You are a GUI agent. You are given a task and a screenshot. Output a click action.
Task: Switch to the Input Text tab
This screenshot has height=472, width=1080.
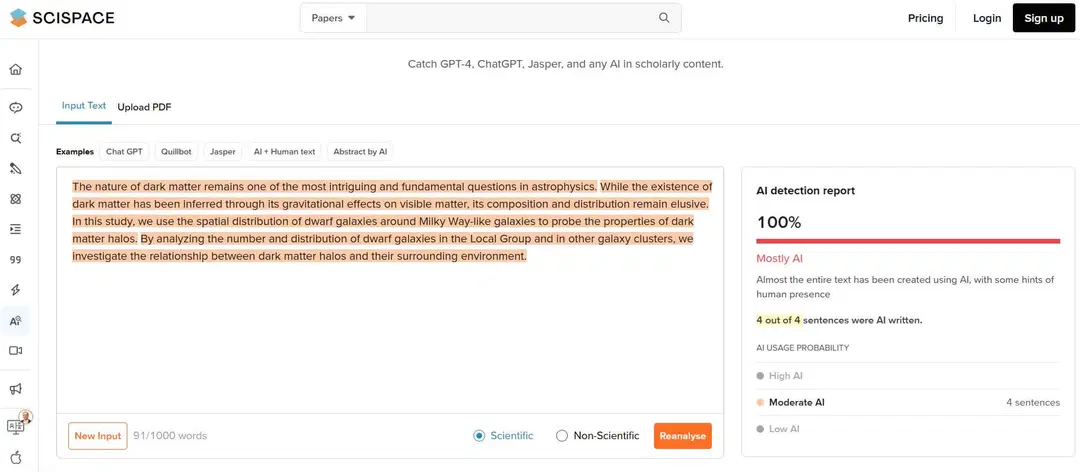pyautogui.click(x=83, y=106)
